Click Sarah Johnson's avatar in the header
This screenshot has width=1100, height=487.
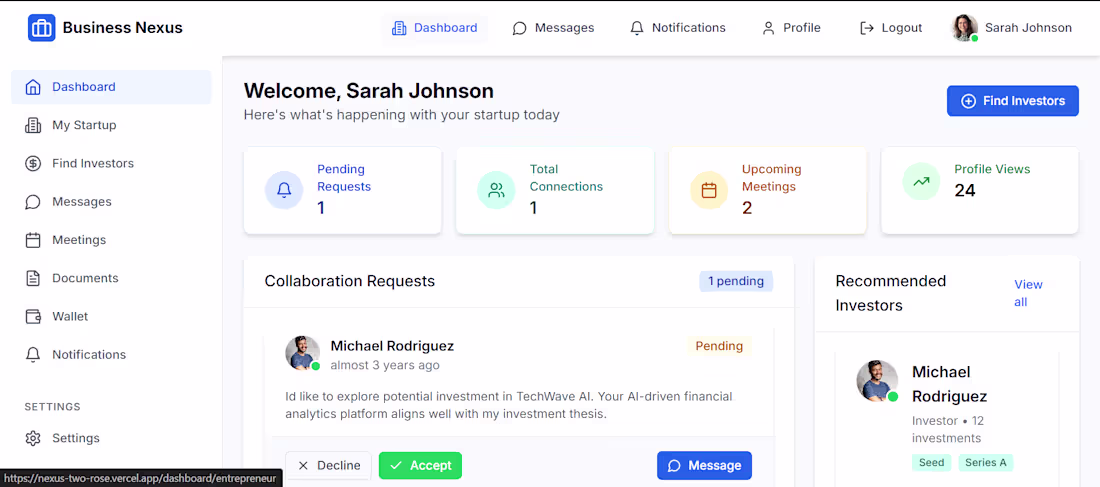(x=965, y=28)
